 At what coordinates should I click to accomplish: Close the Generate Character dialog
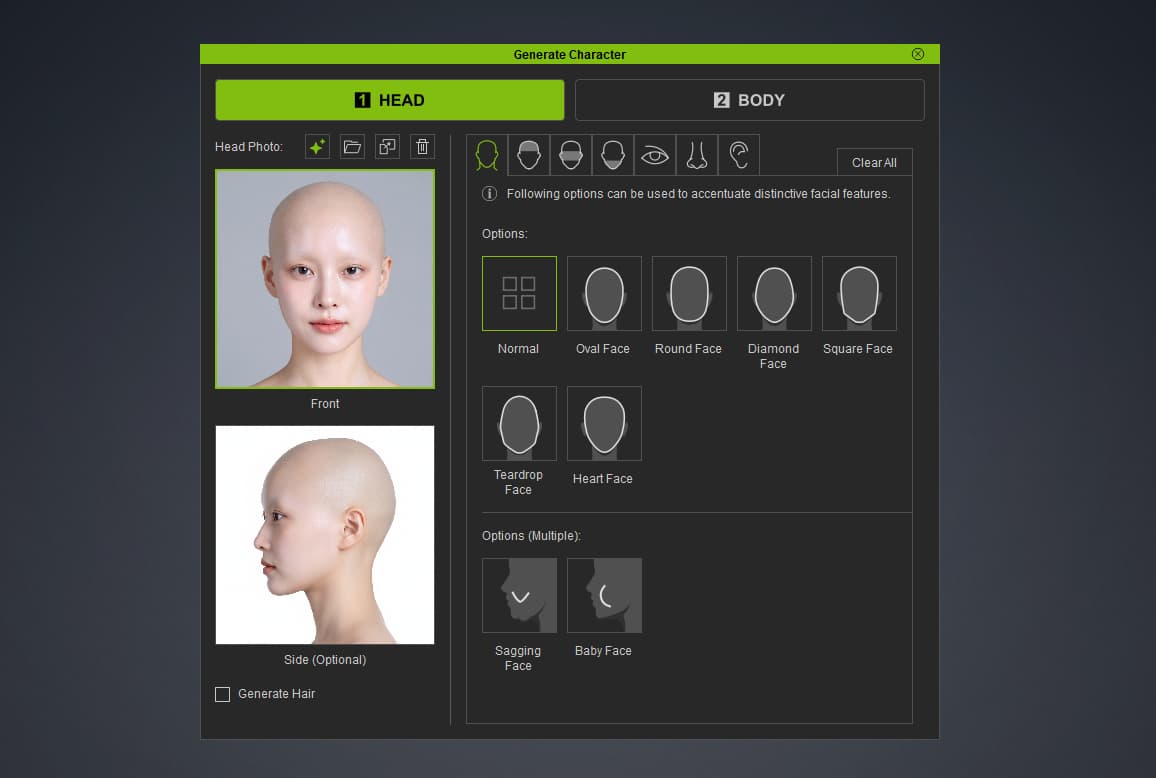tap(918, 54)
